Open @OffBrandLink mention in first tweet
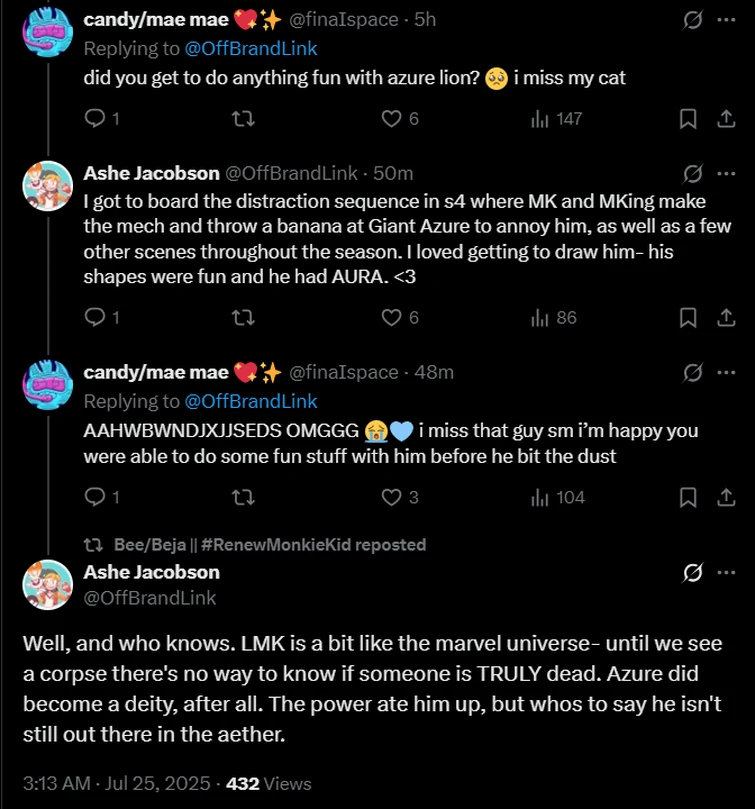Image resolution: width=755 pixels, height=809 pixels. coord(251,48)
